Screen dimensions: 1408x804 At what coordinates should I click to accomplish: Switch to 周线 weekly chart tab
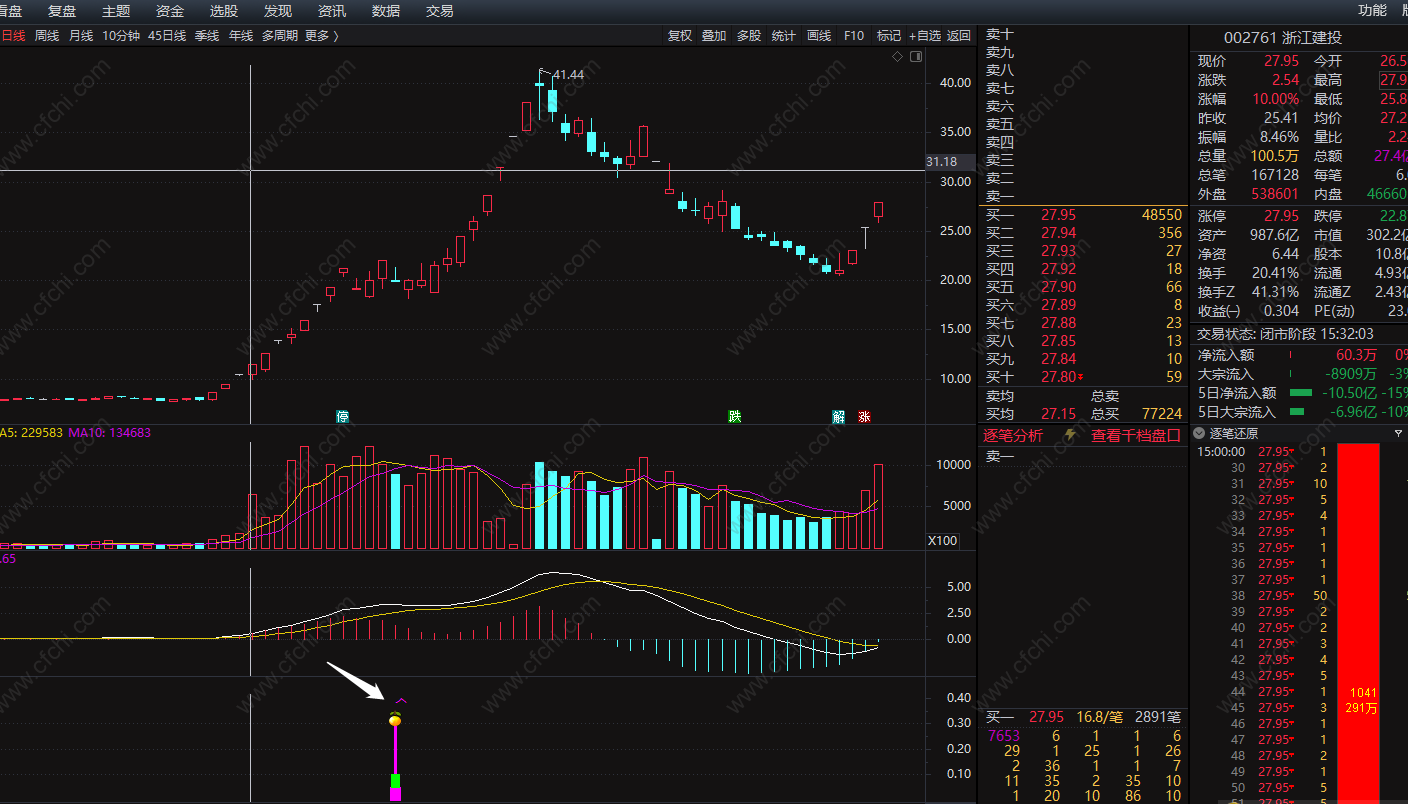click(x=47, y=35)
